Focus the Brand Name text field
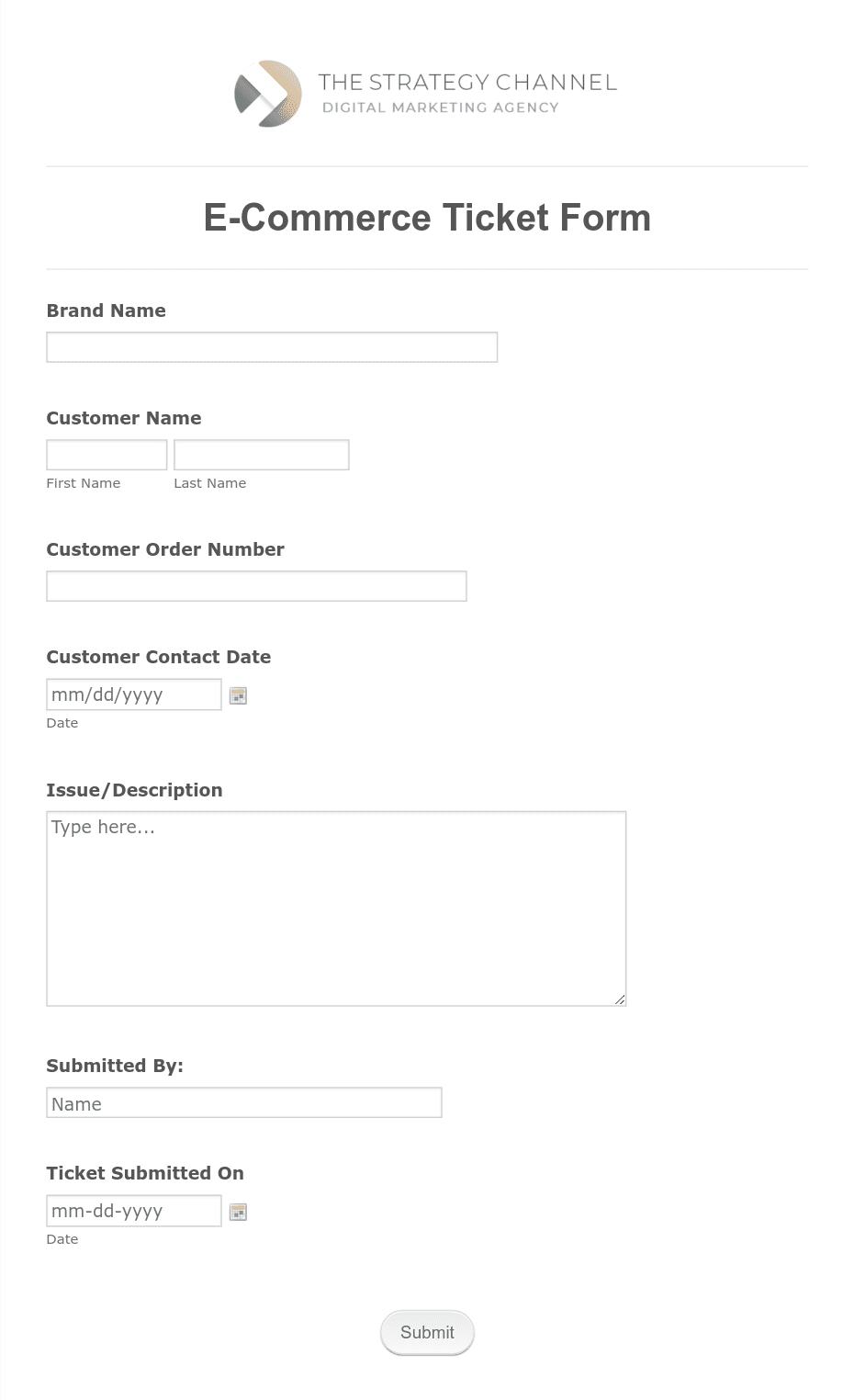The image size is (854, 1400). point(272,347)
